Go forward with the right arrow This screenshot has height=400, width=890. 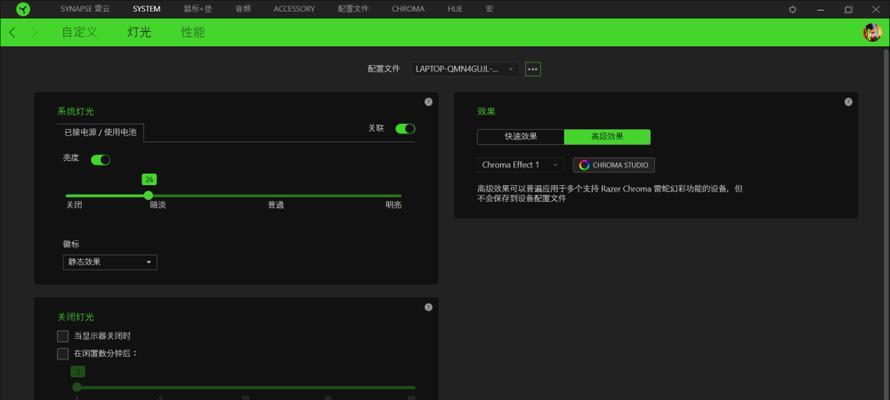35,32
